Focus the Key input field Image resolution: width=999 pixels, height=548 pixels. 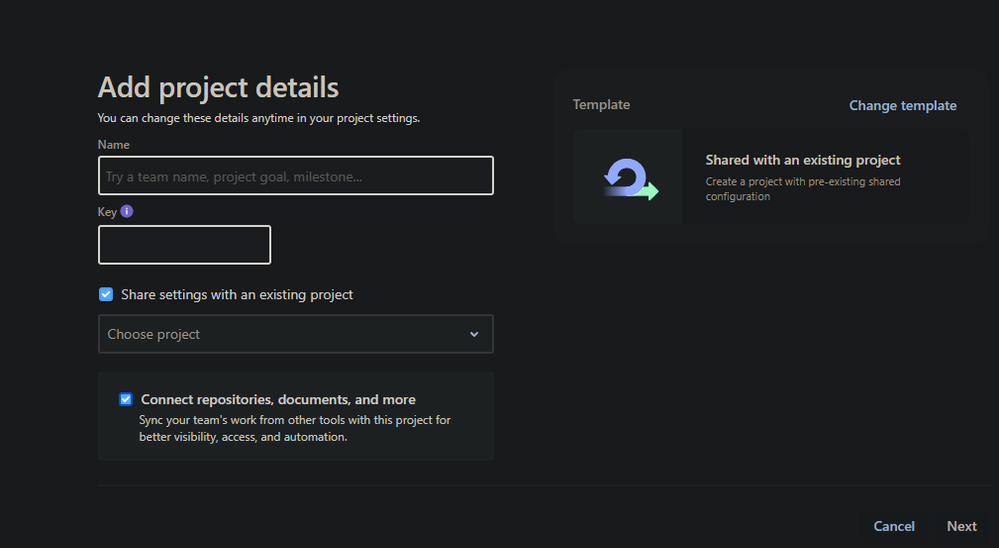pos(184,245)
